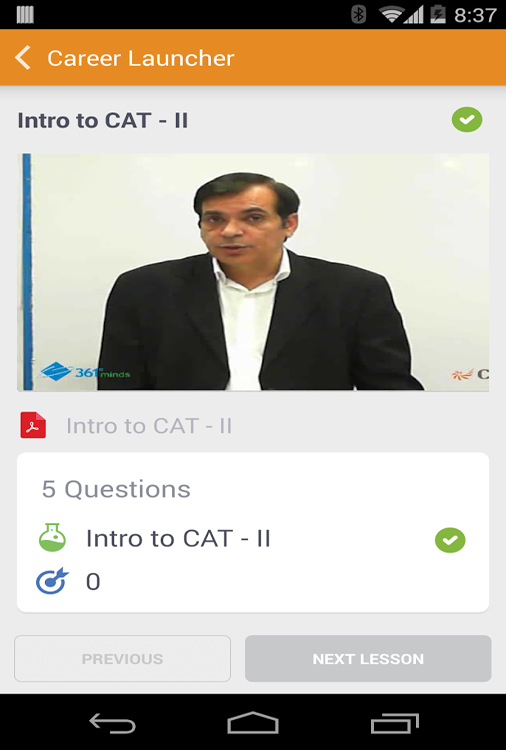Tap Android home navigation button
The width and height of the screenshot is (506, 750).
253,722
